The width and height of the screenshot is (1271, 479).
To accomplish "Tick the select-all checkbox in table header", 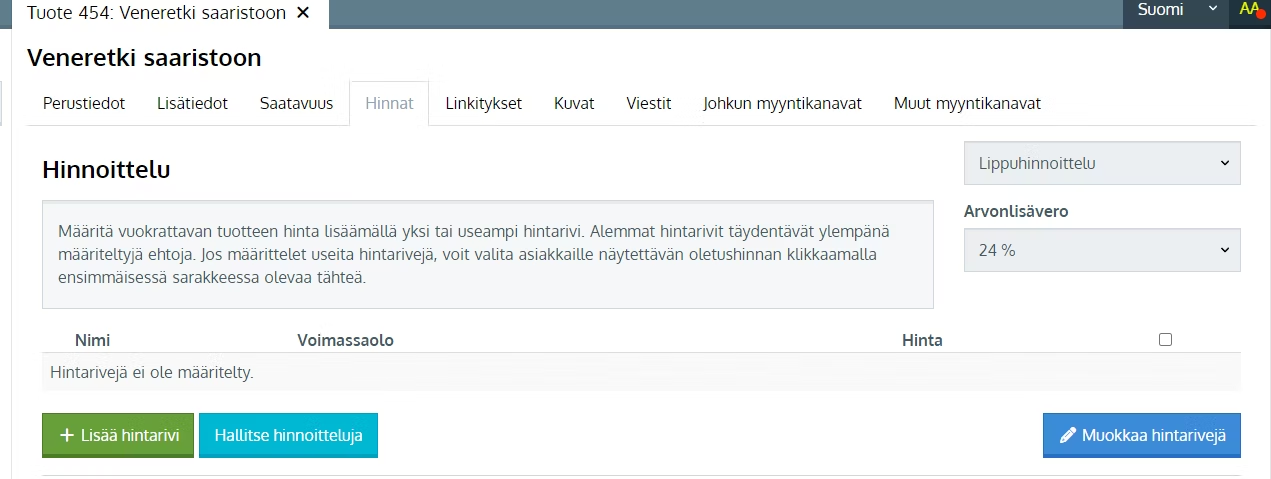I will (1165, 340).
